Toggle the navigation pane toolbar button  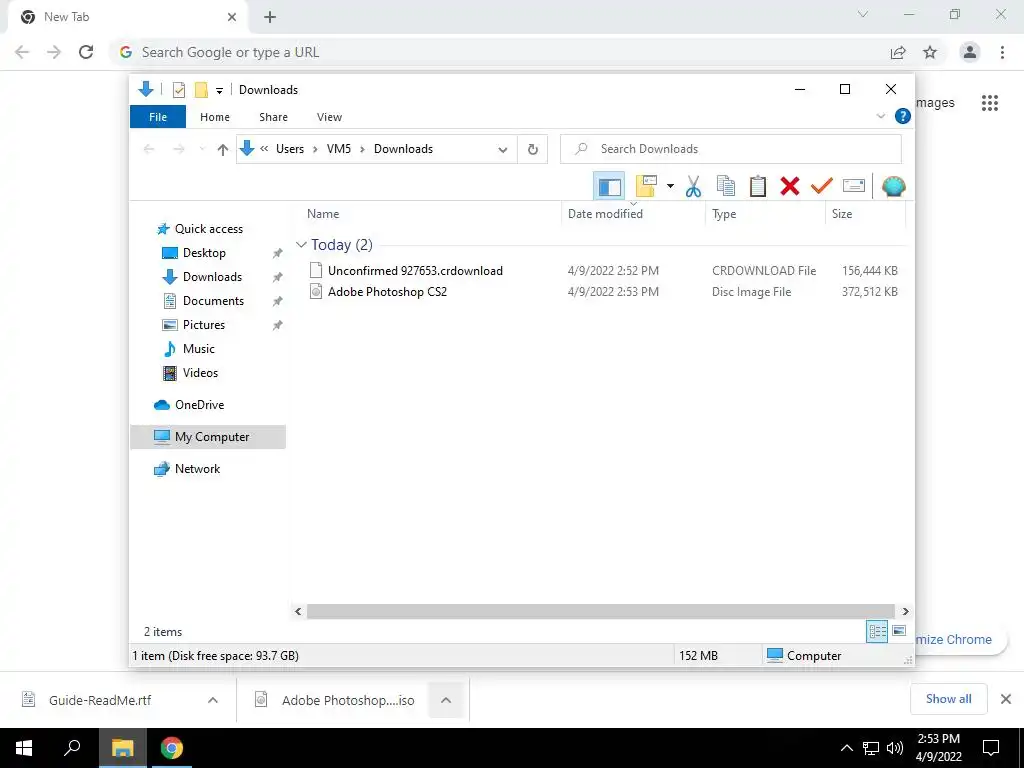pyautogui.click(x=609, y=187)
